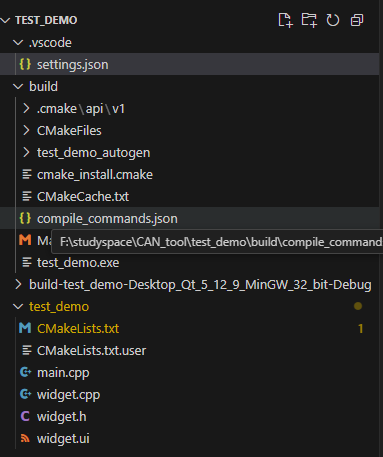
Task: Click the C++ icon next to main.cpp
Action: point(26,372)
